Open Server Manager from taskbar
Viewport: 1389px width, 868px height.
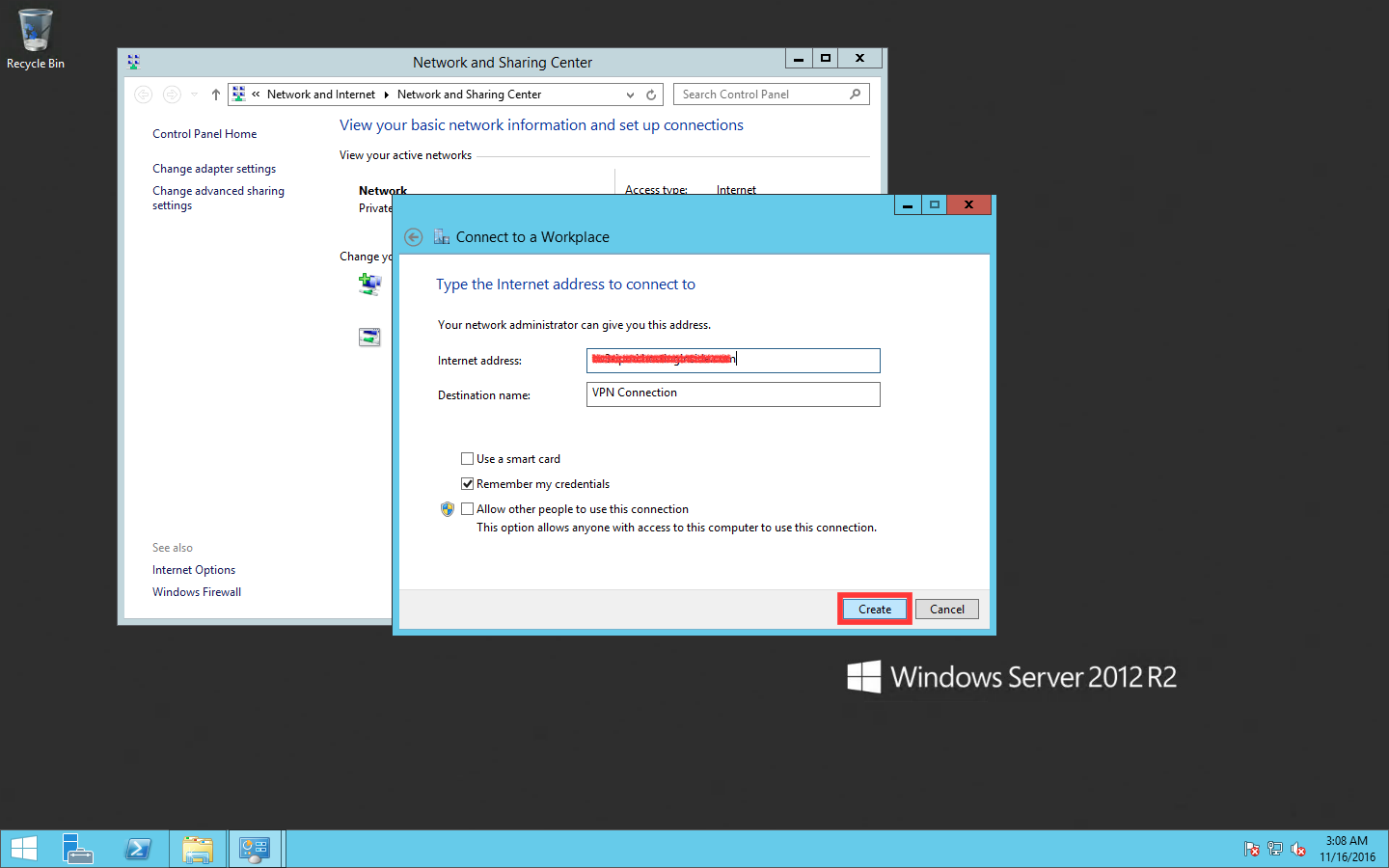78,849
